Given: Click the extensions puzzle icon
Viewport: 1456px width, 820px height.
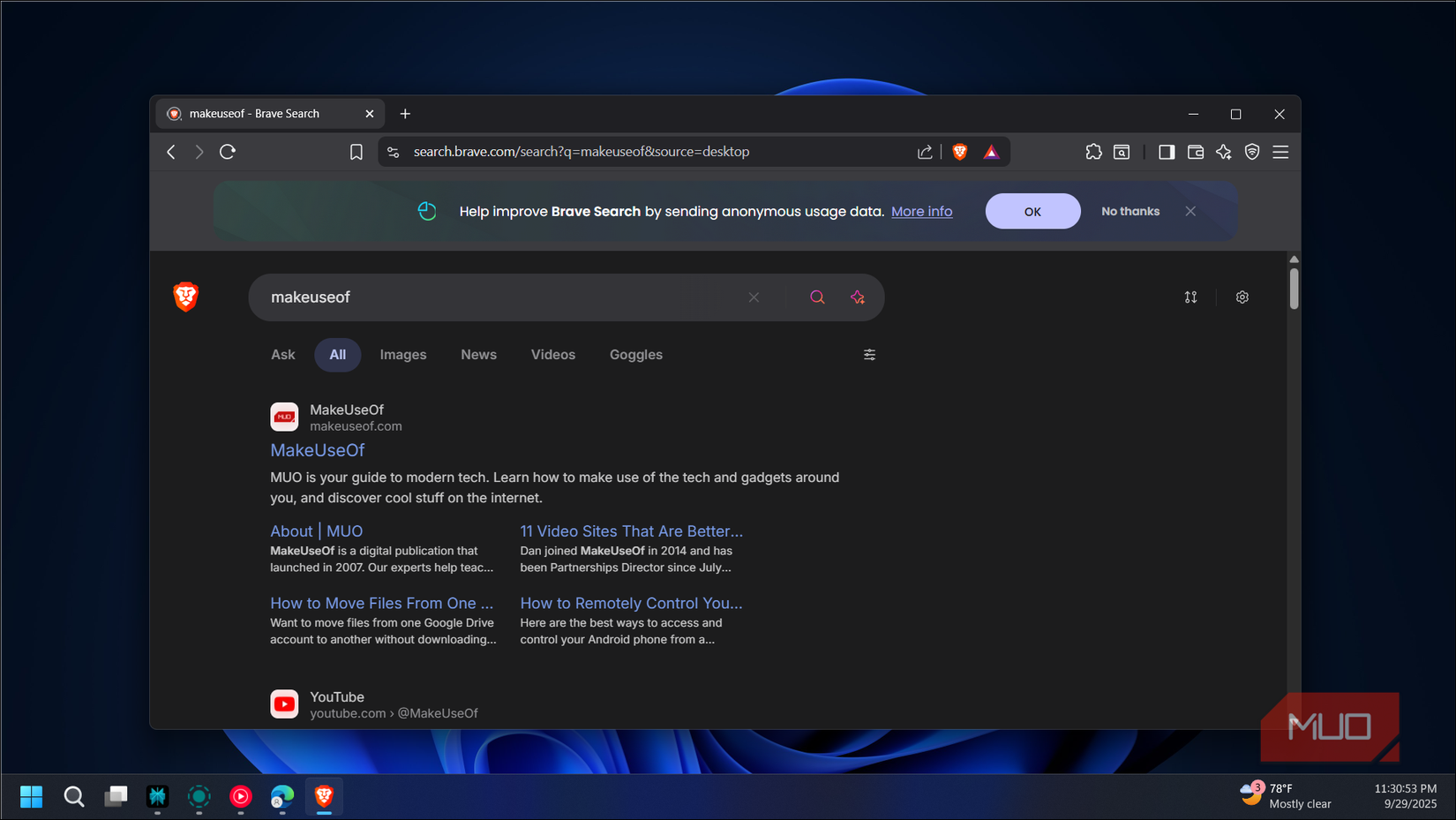Looking at the screenshot, I should tap(1093, 152).
